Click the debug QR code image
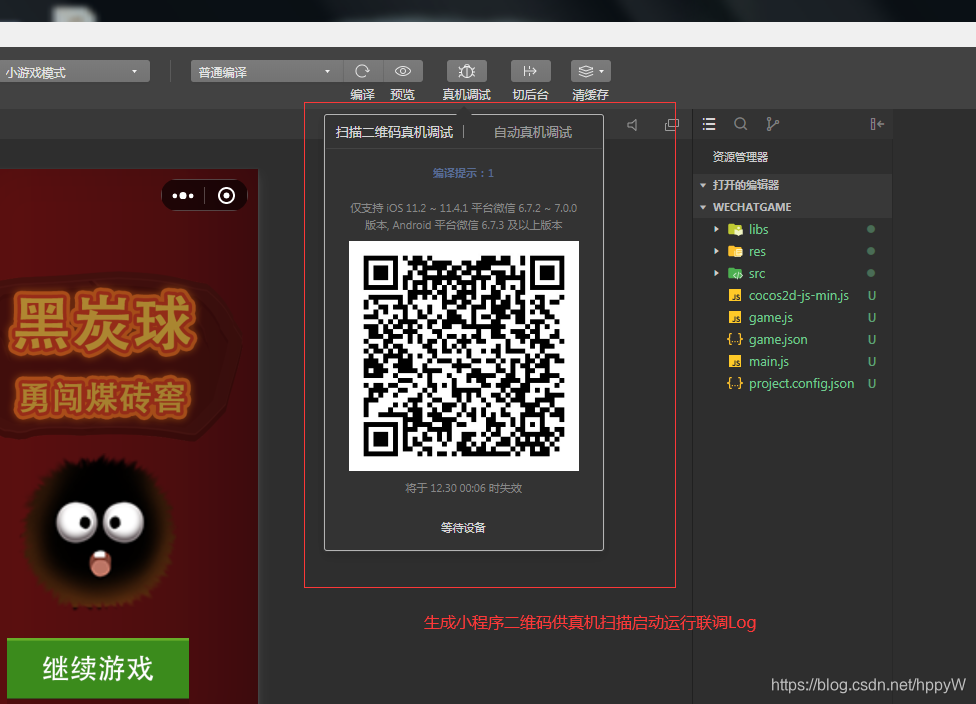 coord(464,355)
